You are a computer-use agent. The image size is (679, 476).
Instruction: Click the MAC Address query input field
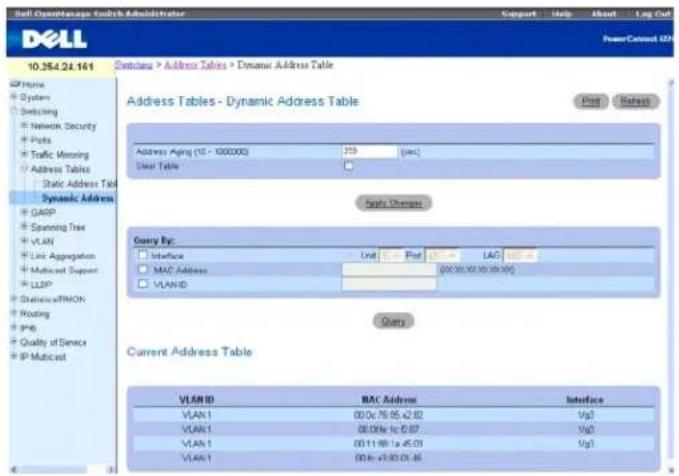click(389, 270)
